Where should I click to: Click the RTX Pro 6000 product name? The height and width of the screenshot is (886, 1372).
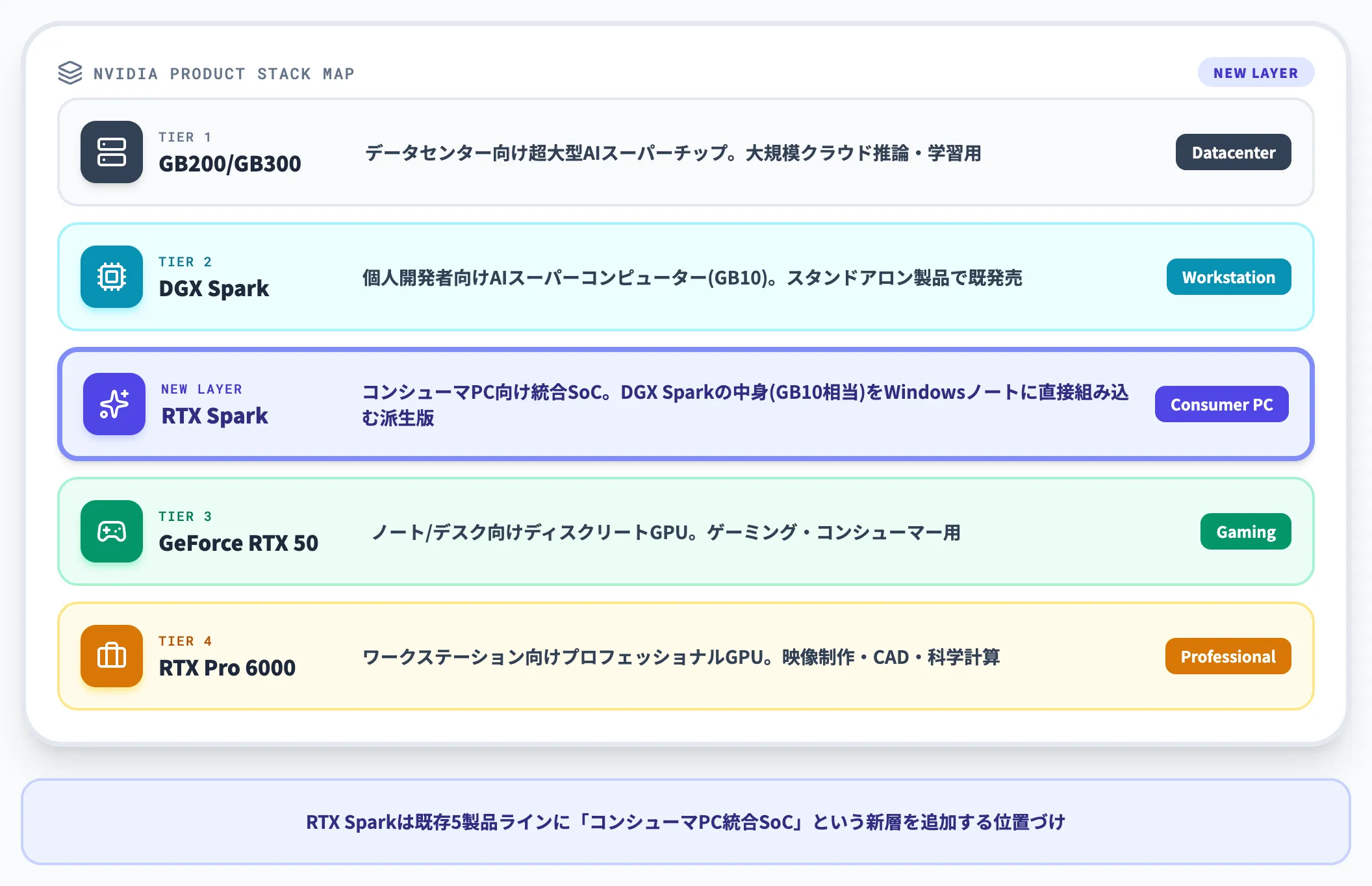point(227,668)
